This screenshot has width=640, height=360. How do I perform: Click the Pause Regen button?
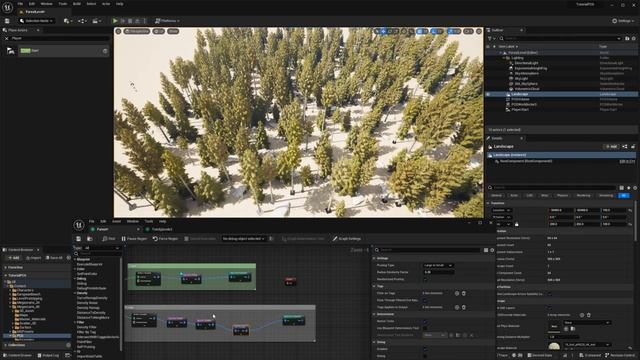[x=134, y=239]
